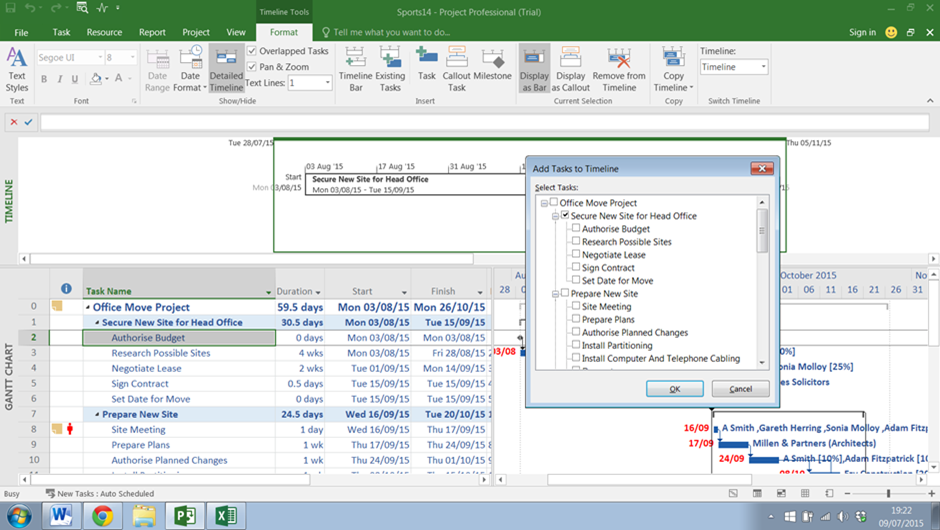
Task: Click the Windows Start button
Action: (x=20, y=516)
